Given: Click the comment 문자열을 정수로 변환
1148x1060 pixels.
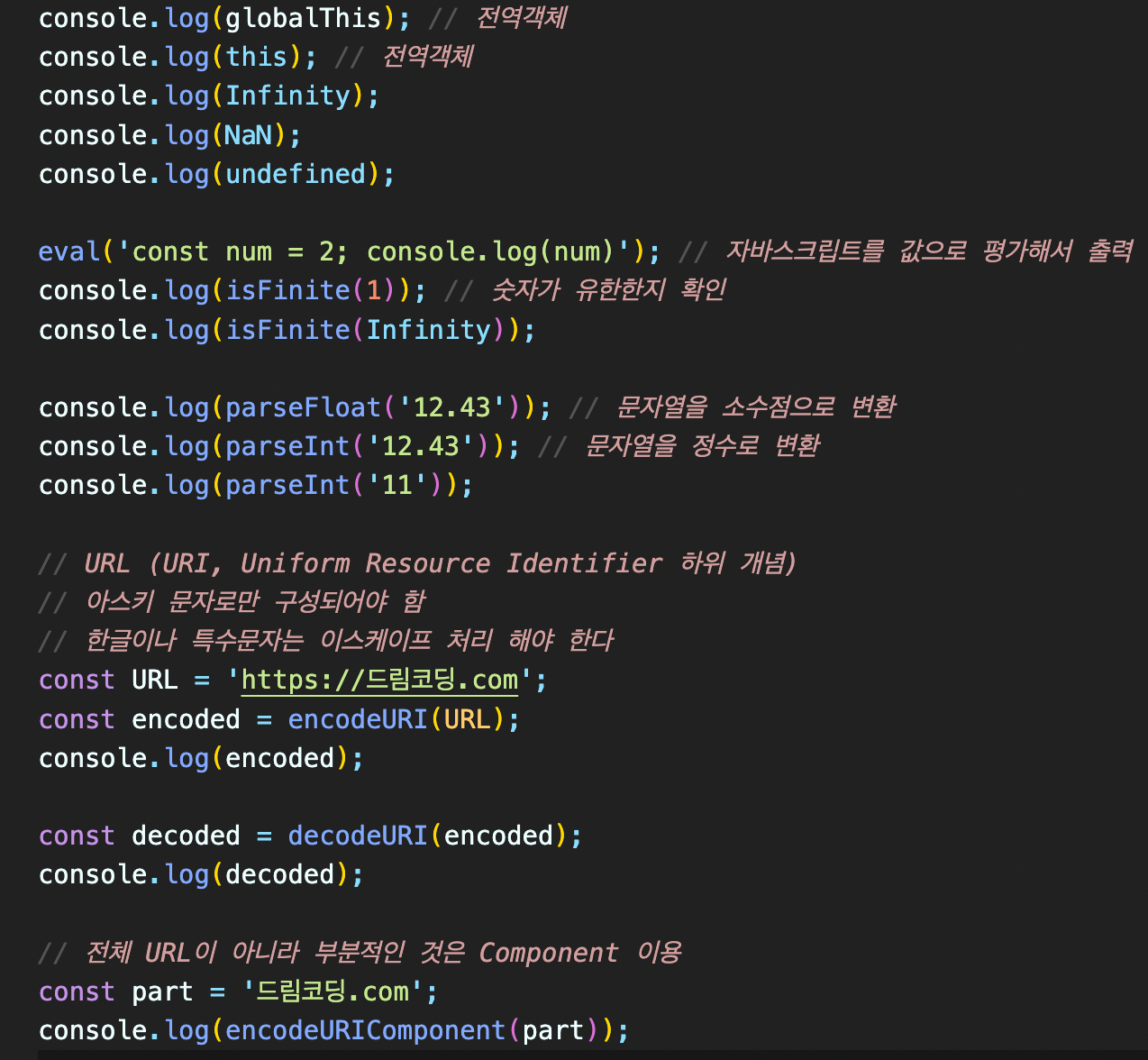Looking at the screenshot, I should coord(679,446).
